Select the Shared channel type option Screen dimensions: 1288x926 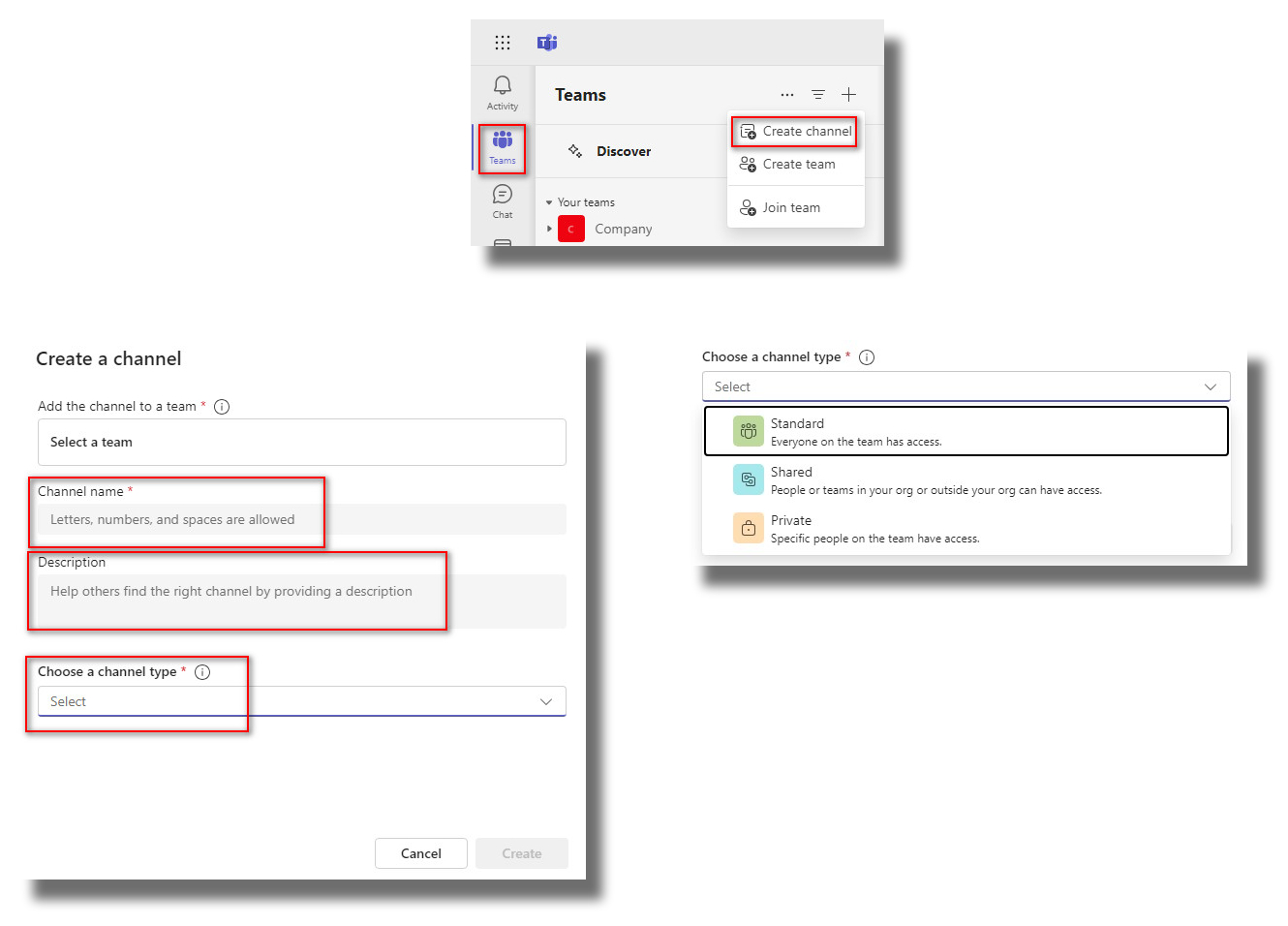click(966, 479)
